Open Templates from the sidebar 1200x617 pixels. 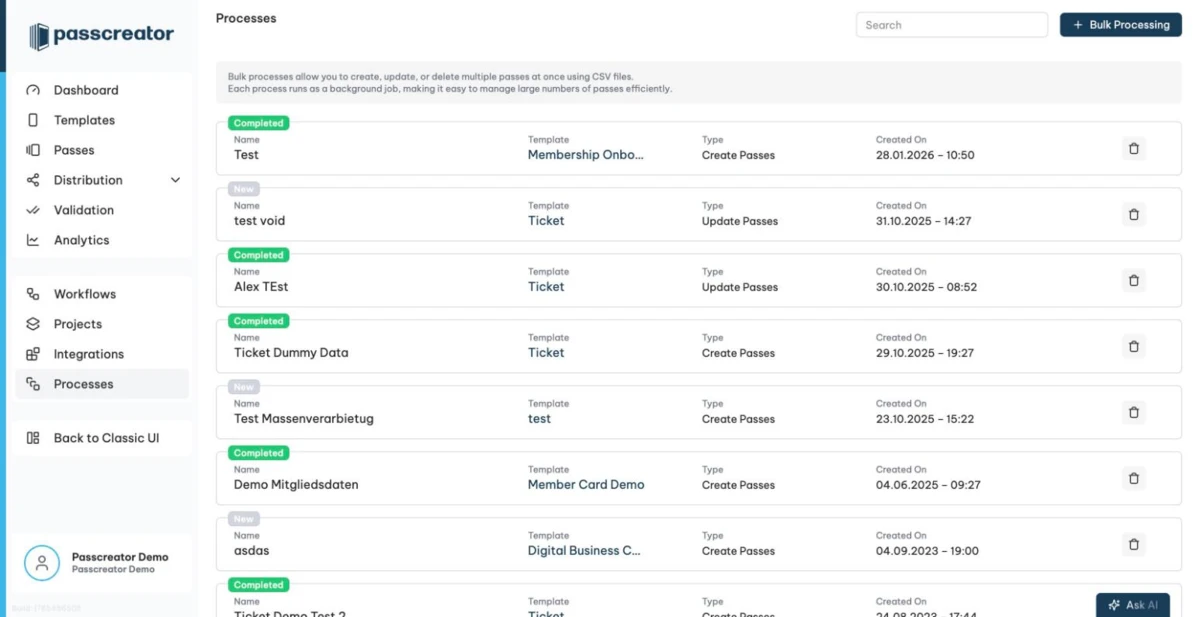click(x=102, y=120)
